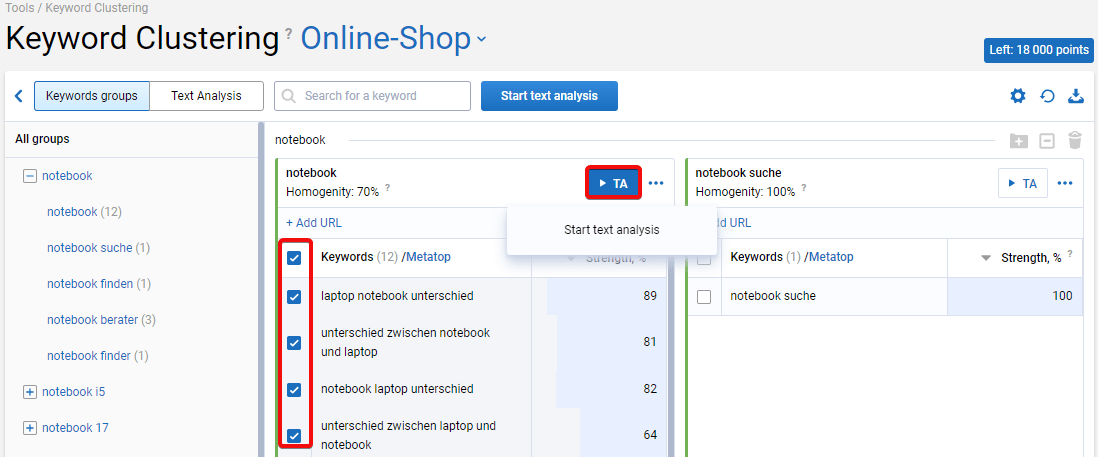
Task: Click magnifier icon in search field
Action: tap(289, 96)
